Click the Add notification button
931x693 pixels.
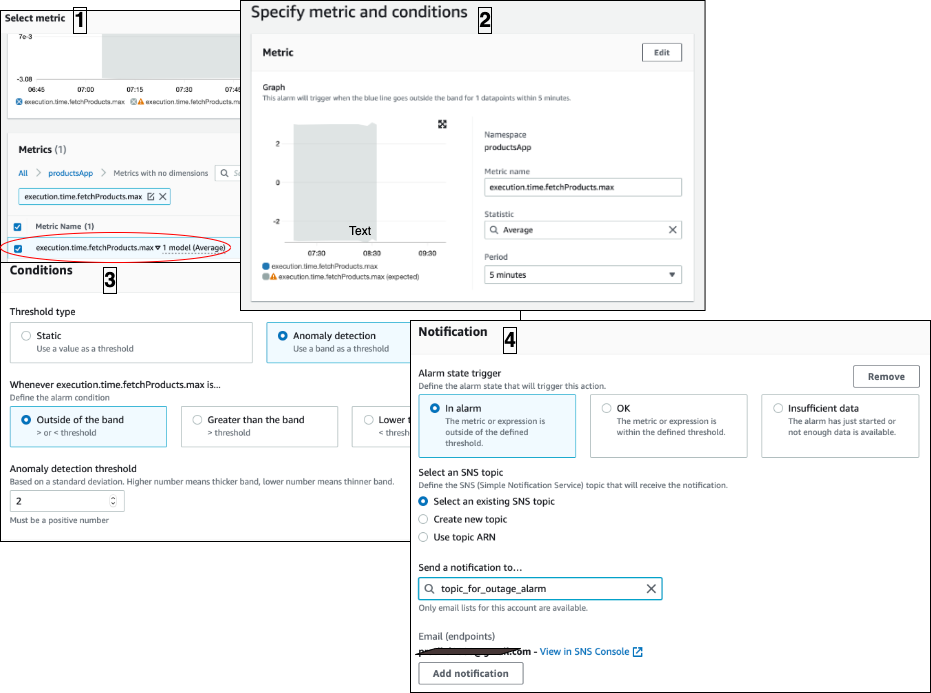[x=470, y=673]
